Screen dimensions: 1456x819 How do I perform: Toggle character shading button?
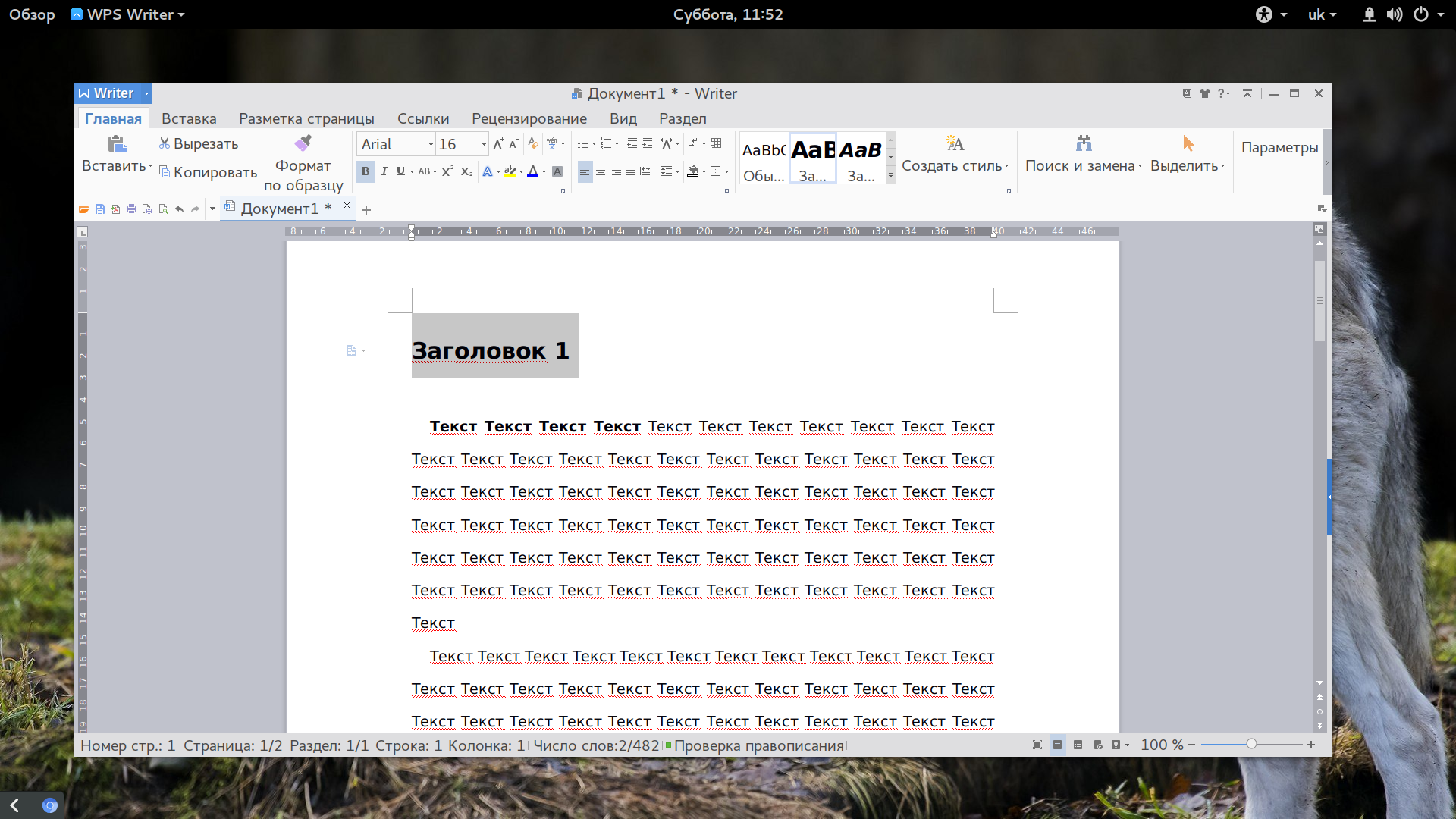557,171
